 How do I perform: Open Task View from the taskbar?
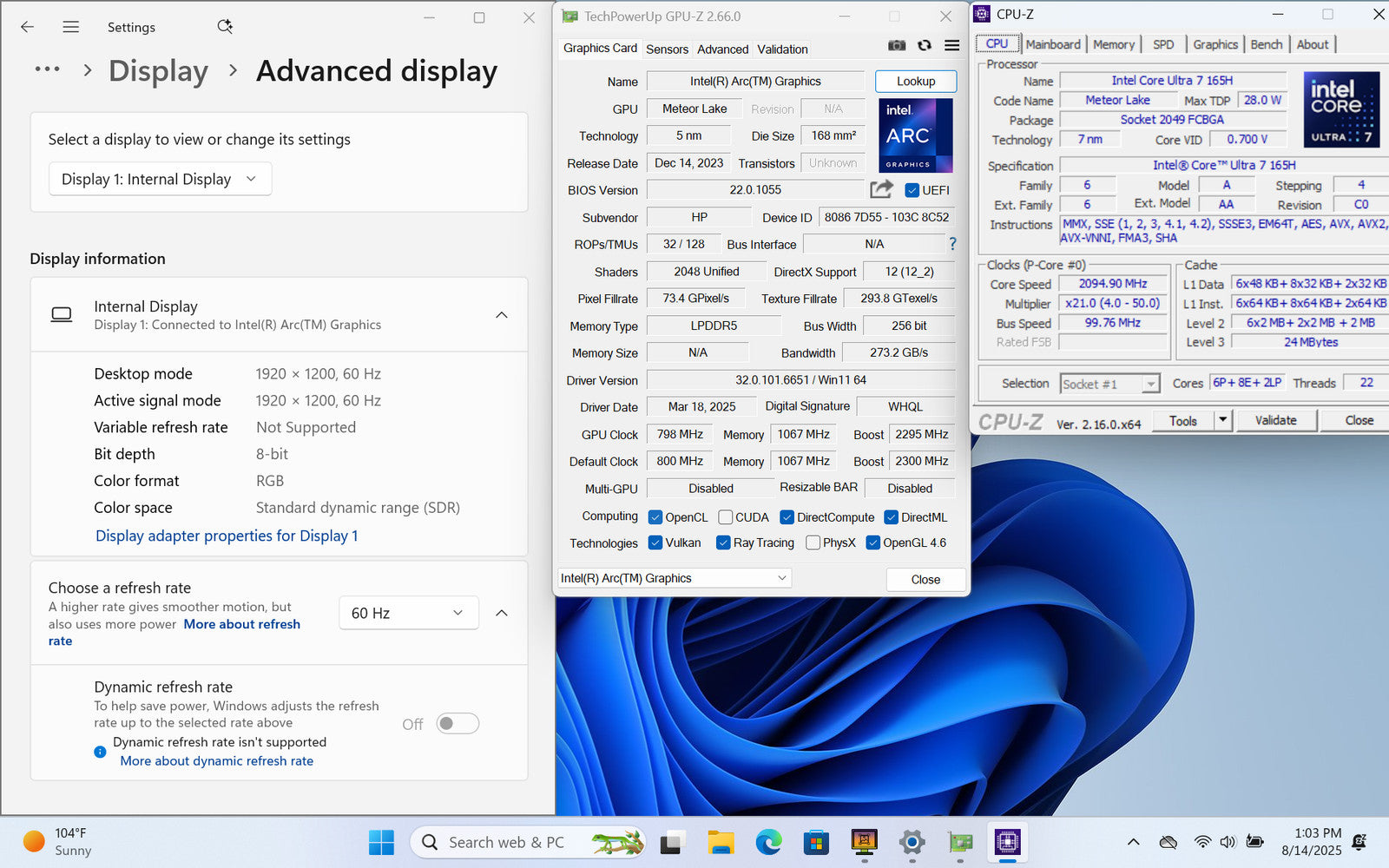673,842
